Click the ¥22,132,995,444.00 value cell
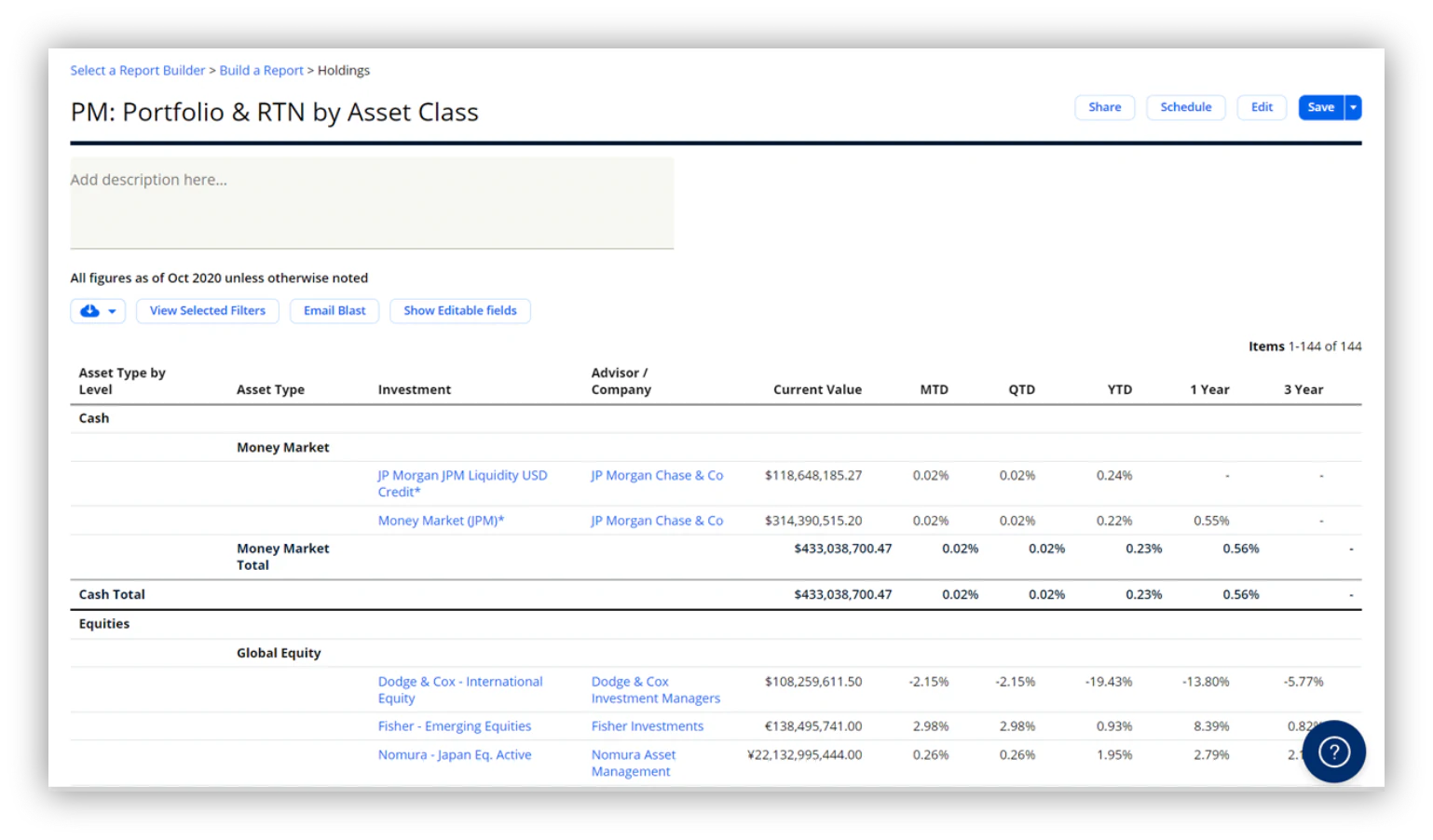The height and width of the screenshot is (840, 1433). pos(805,755)
